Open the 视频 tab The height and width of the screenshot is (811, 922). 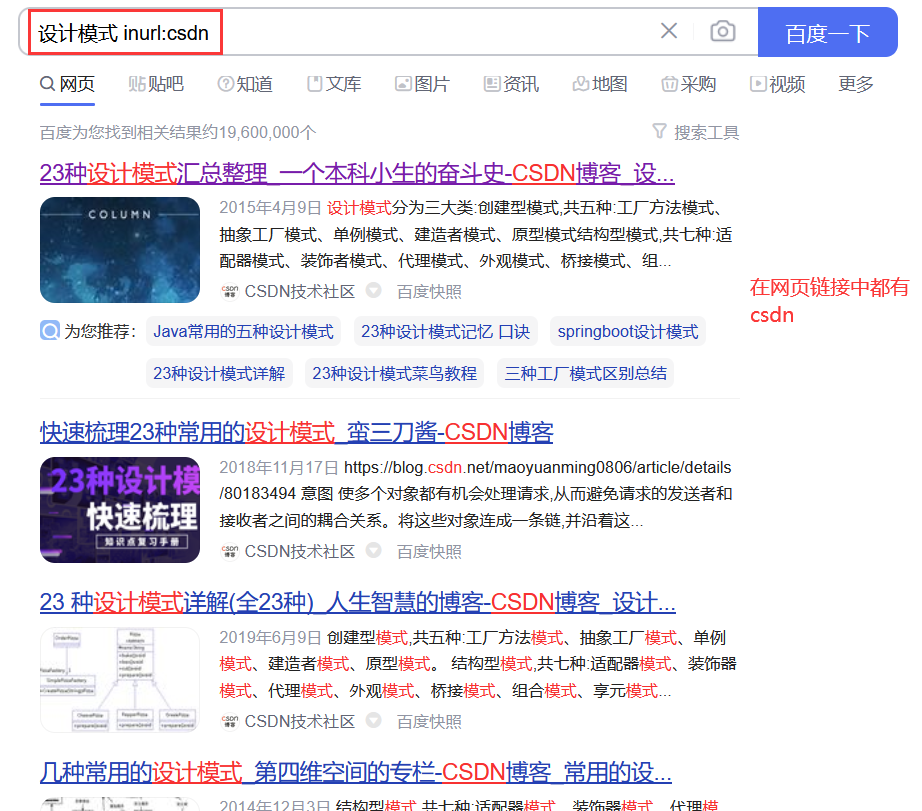pyautogui.click(x=777, y=84)
